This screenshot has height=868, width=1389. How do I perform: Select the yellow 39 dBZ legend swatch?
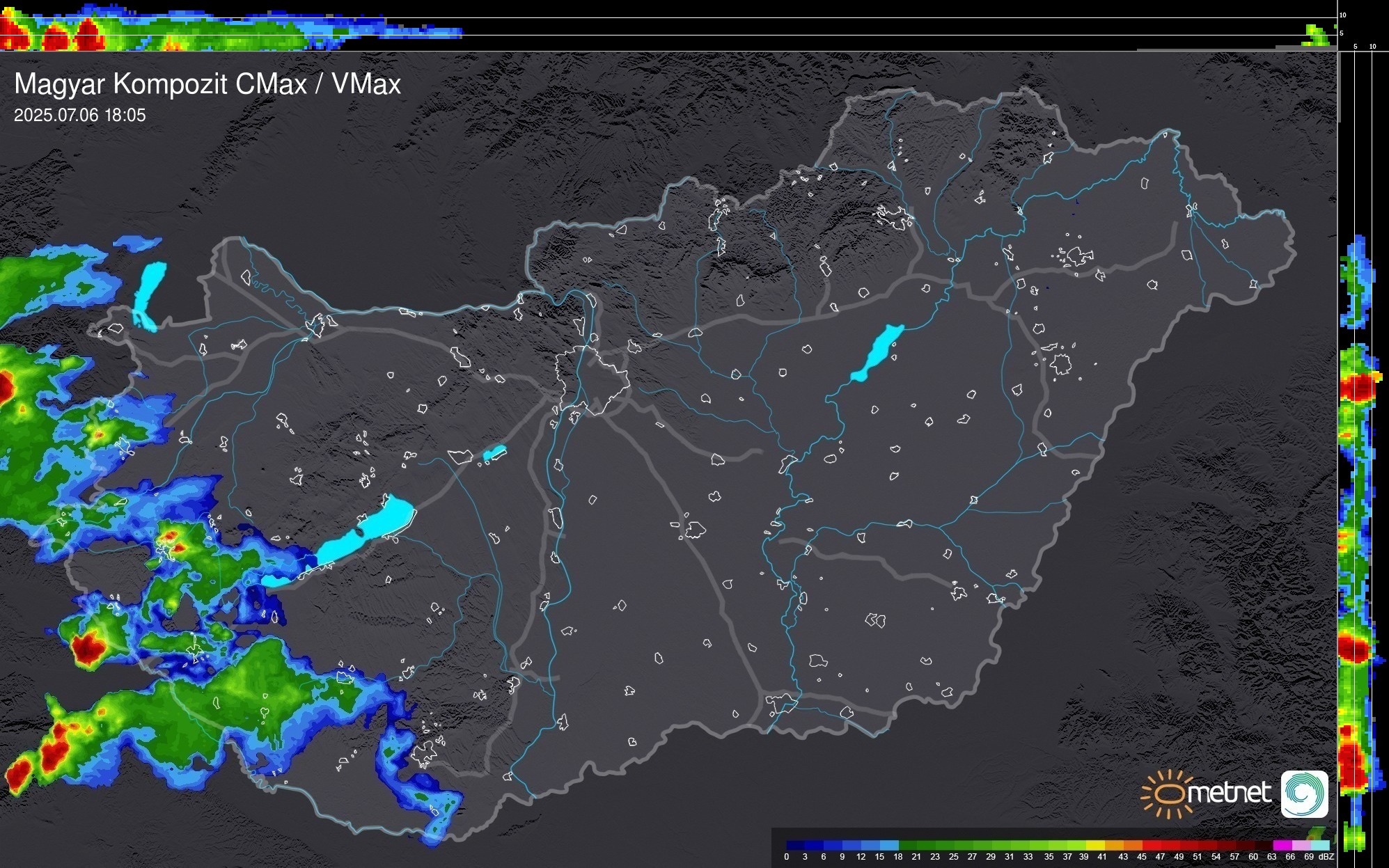coord(1095,845)
